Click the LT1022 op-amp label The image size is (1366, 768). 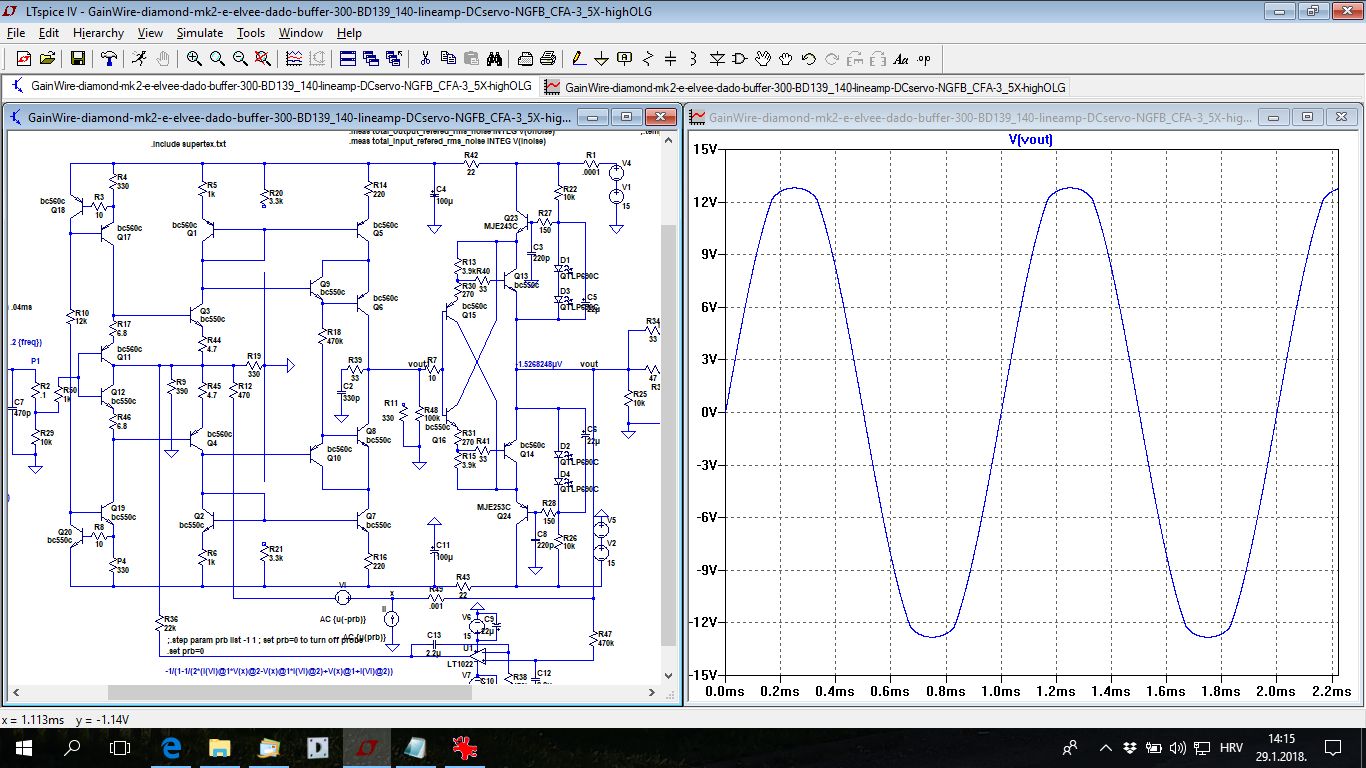[x=461, y=663]
